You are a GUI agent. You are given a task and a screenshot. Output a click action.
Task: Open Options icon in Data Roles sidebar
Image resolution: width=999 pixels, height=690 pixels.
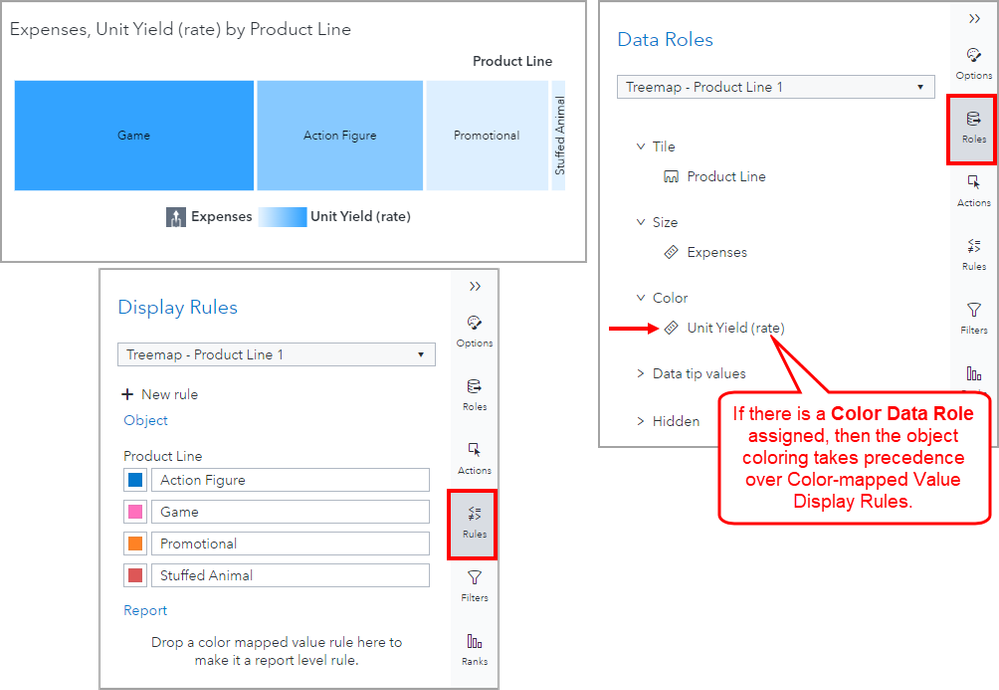(973, 62)
